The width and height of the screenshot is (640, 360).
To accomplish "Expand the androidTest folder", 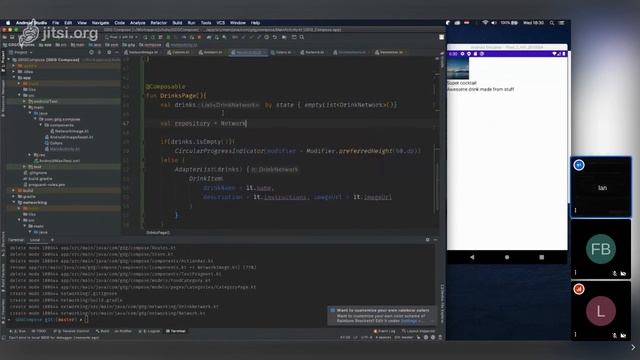I will (x=24, y=101).
